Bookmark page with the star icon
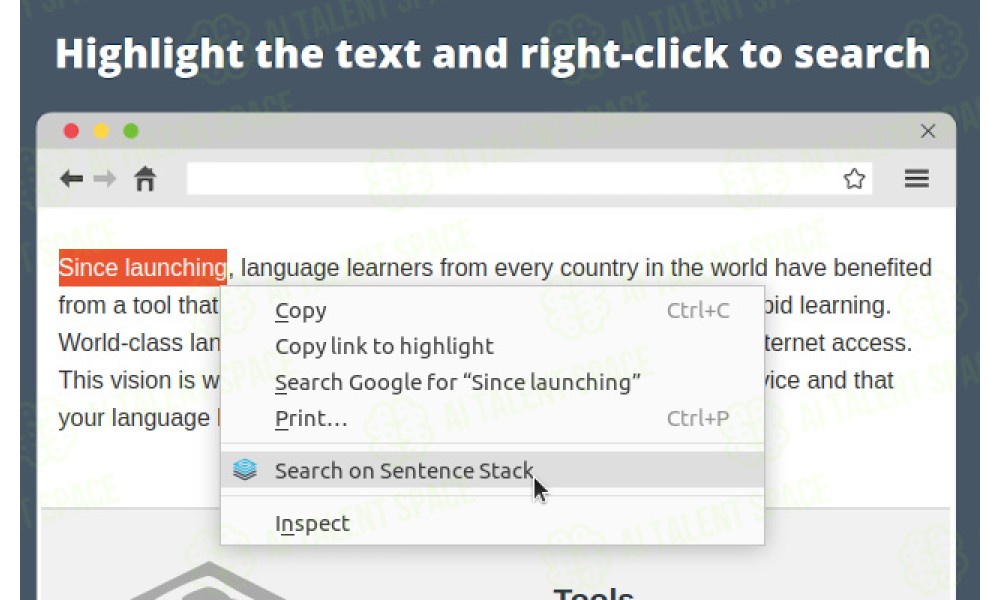 pyautogui.click(x=854, y=179)
